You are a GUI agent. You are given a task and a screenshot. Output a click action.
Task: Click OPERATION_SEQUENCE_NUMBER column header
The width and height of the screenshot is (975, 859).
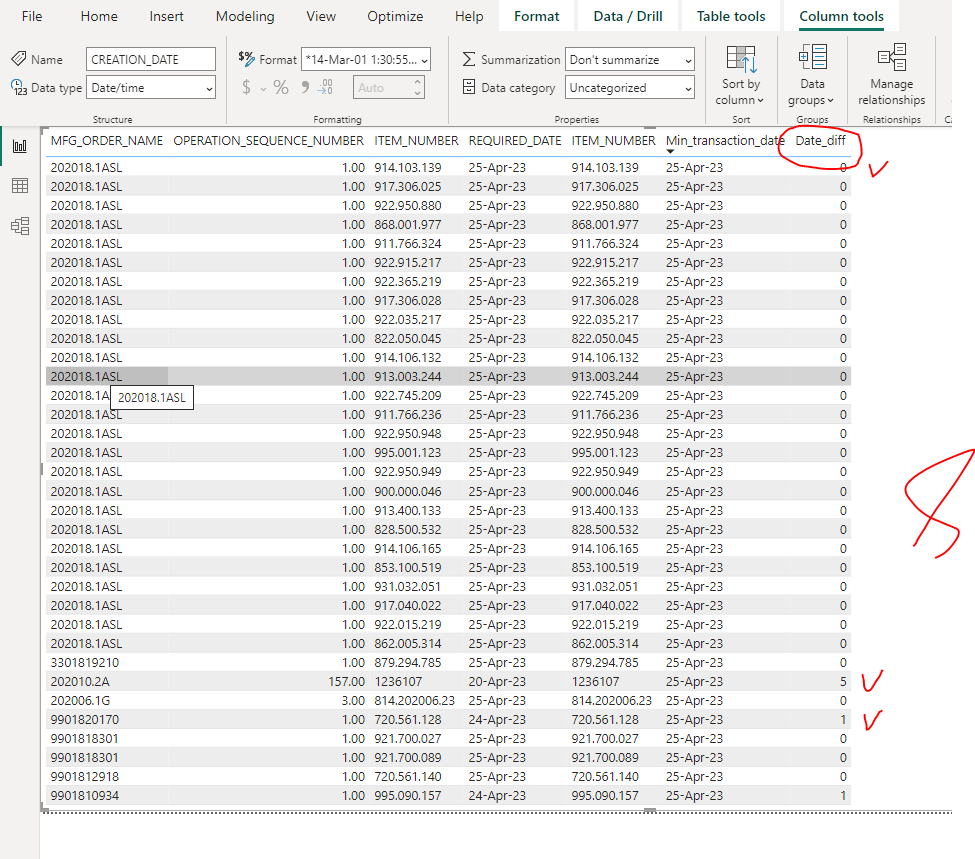click(x=269, y=141)
